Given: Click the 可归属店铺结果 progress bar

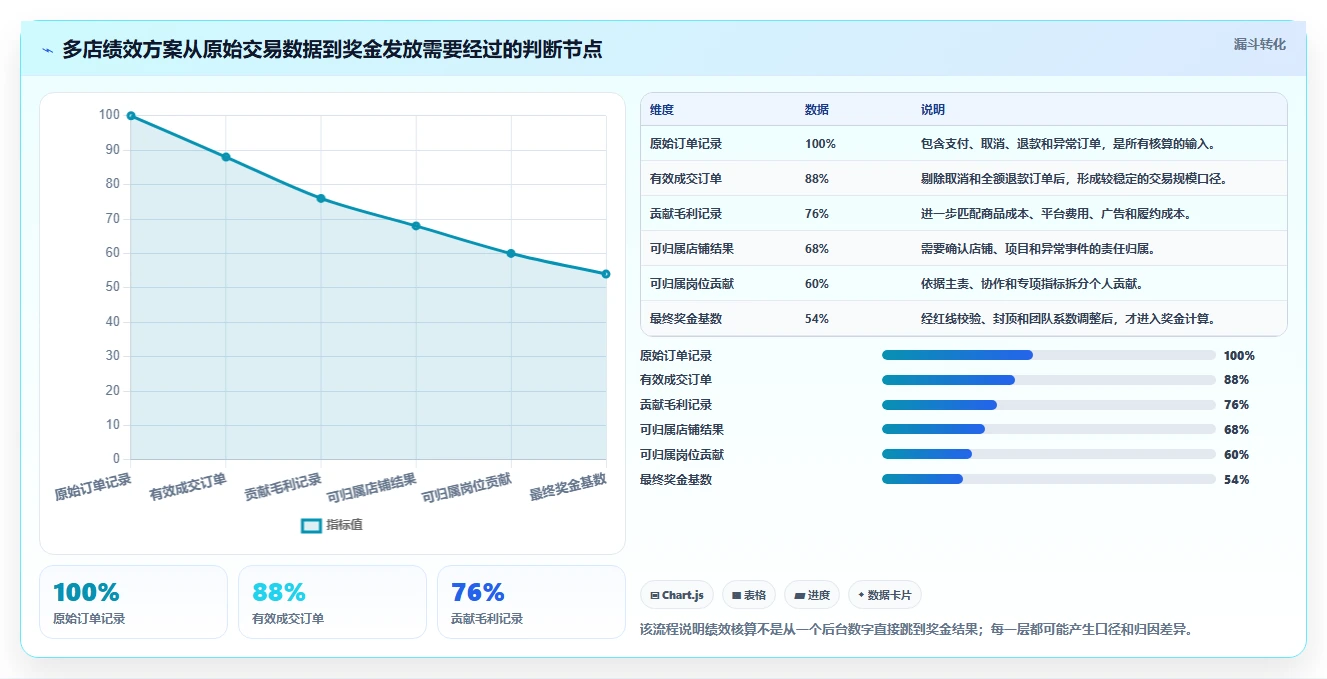Looking at the screenshot, I should pyautogui.click(x=1049, y=430).
